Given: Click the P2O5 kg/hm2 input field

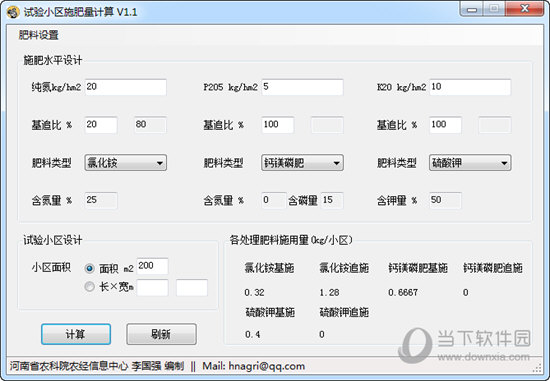Looking at the screenshot, I should click(302, 87).
